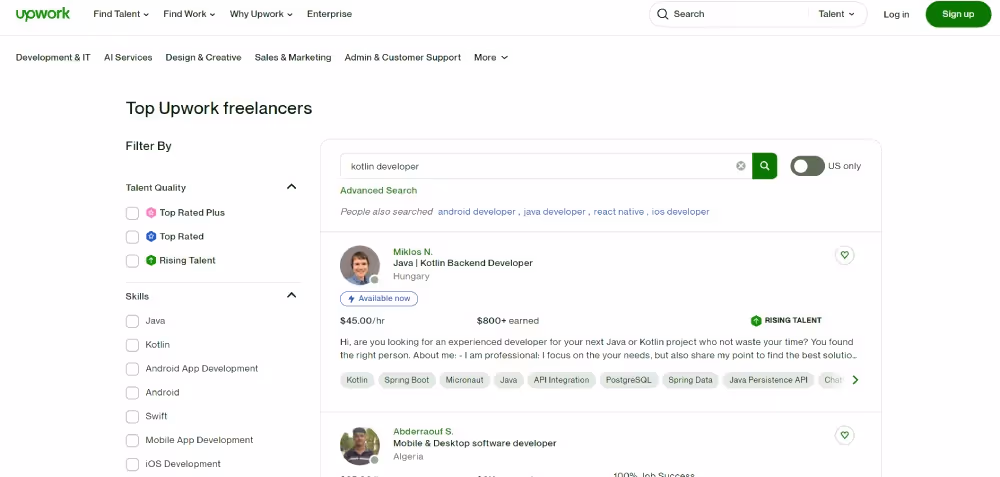The width and height of the screenshot is (1000, 477).
Task: Click Java | Kotlin Backend Developer title
Action: point(462,263)
